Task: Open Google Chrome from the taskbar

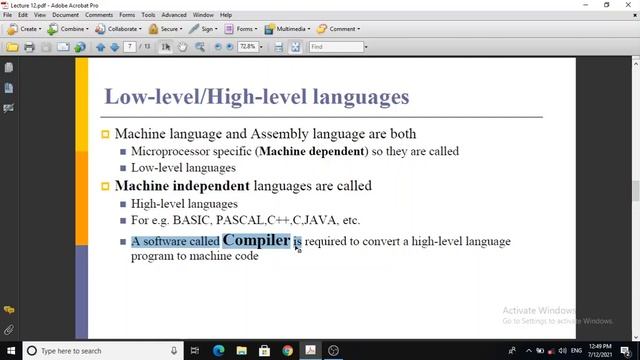Action: point(287,351)
